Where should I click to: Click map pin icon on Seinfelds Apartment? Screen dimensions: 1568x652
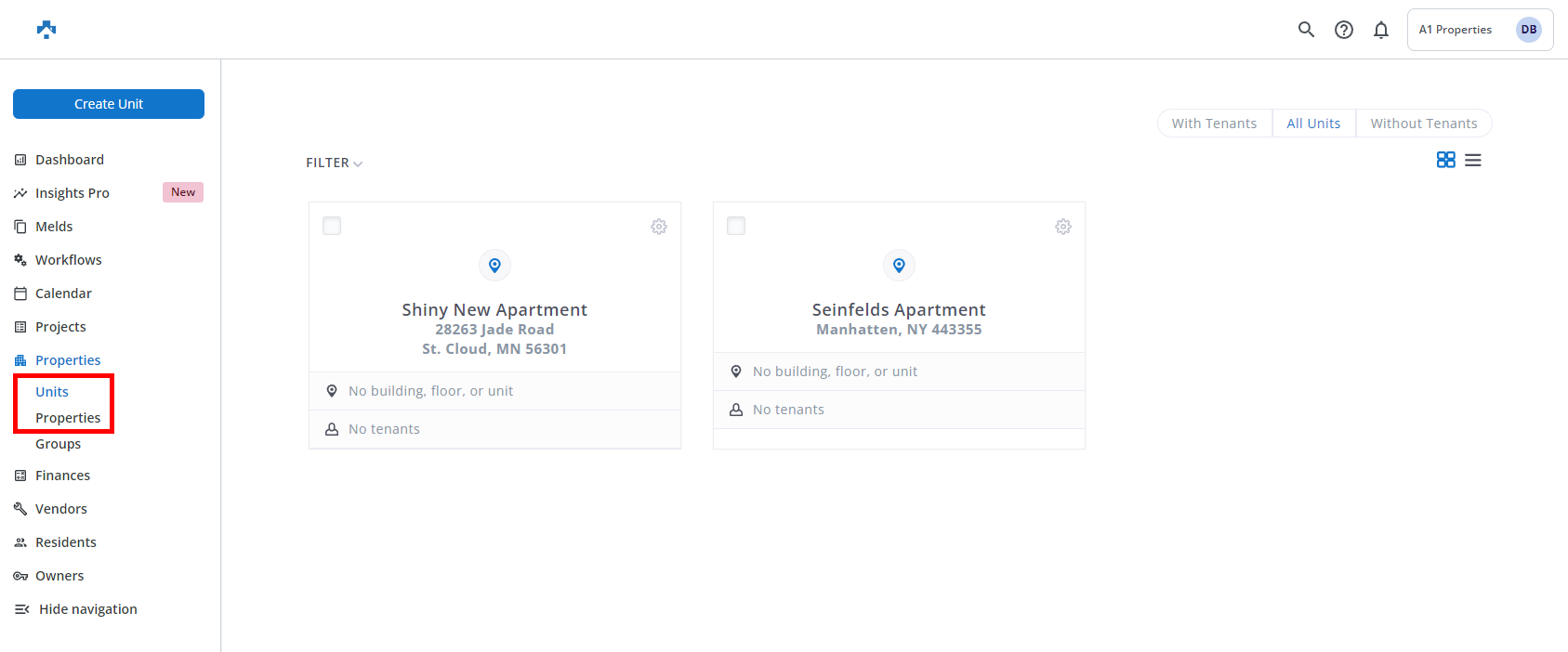click(899, 266)
